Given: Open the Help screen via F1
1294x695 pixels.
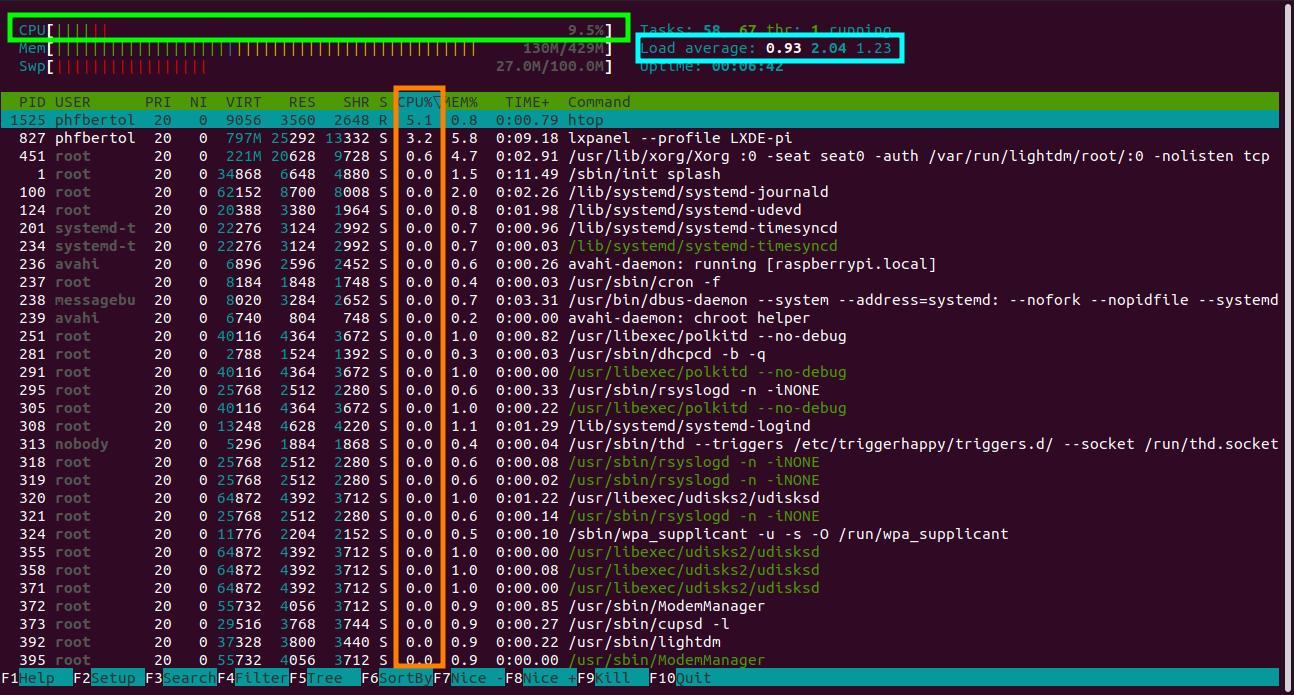Looking at the screenshot, I should 30,678.
